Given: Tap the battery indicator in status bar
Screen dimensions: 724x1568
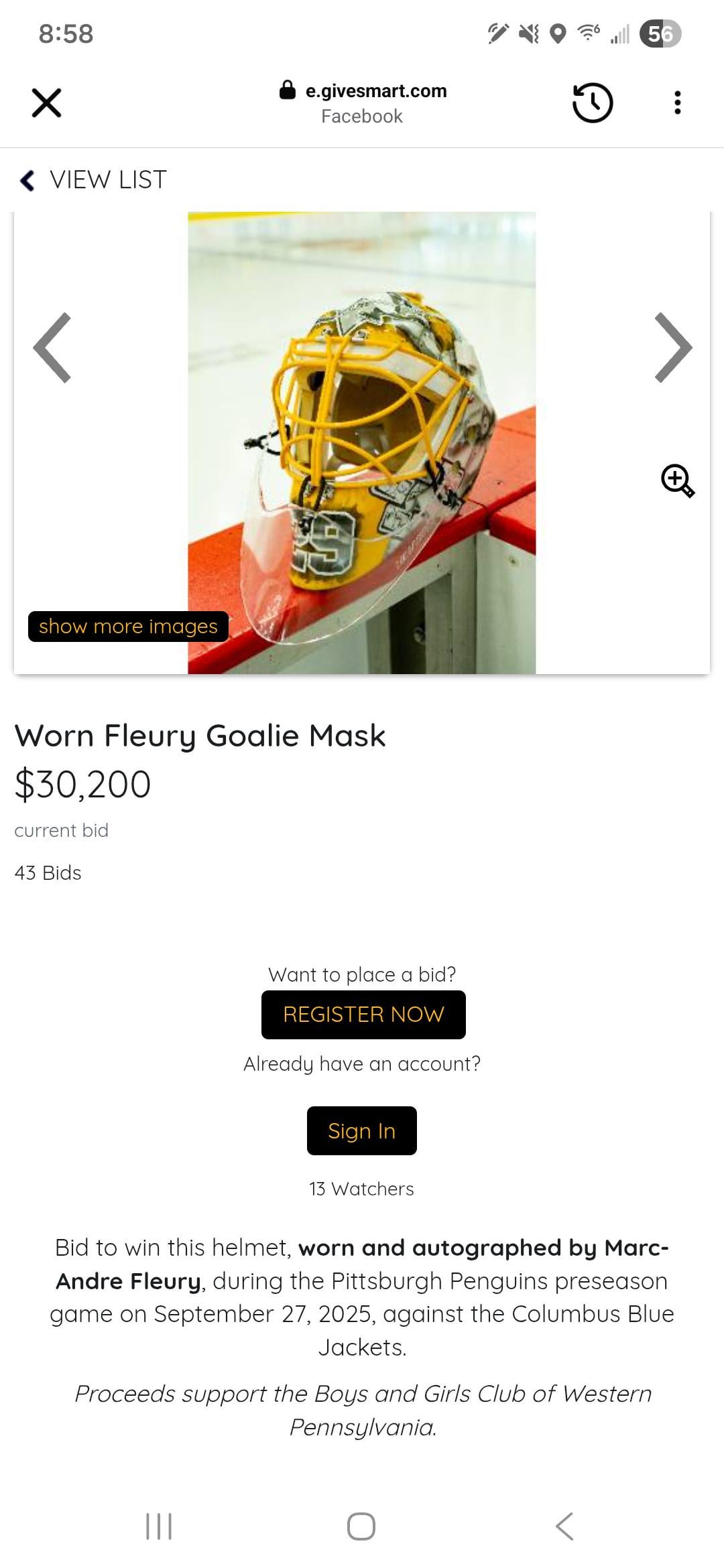Looking at the screenshot, I should point(660,34).
